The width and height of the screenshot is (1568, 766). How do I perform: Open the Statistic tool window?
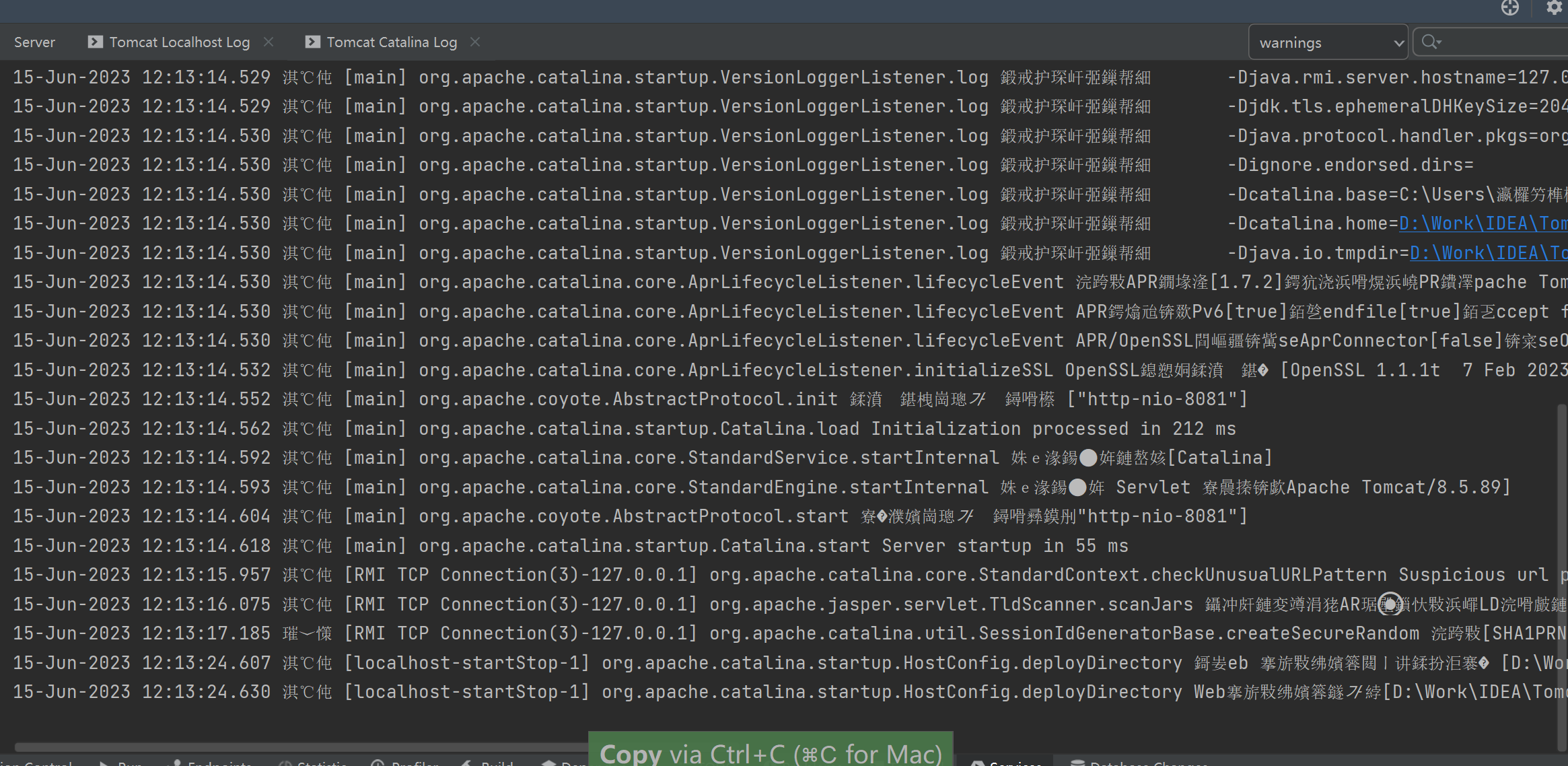click(x=320, y=763)
